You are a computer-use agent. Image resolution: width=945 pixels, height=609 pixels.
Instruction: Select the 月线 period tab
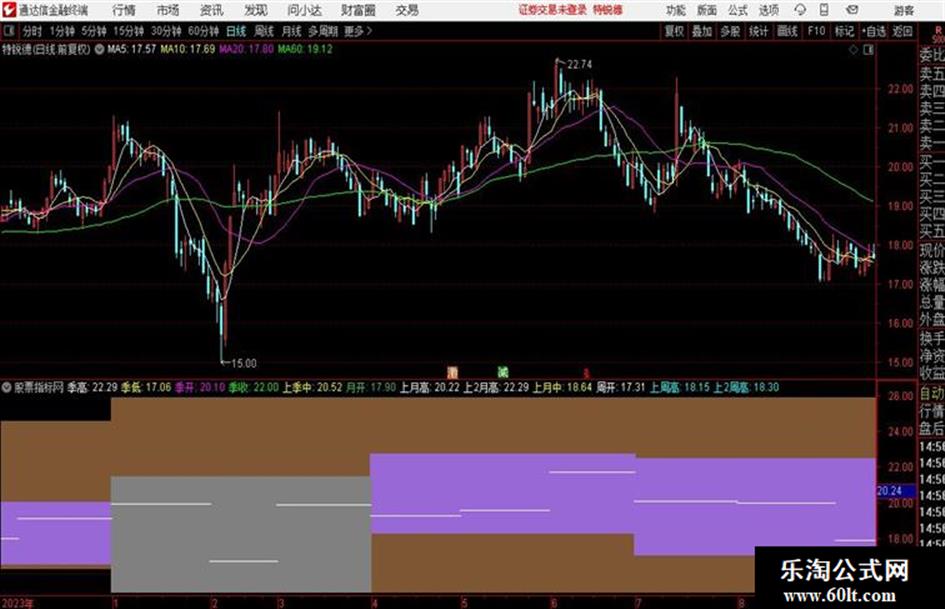click(292, 31)
